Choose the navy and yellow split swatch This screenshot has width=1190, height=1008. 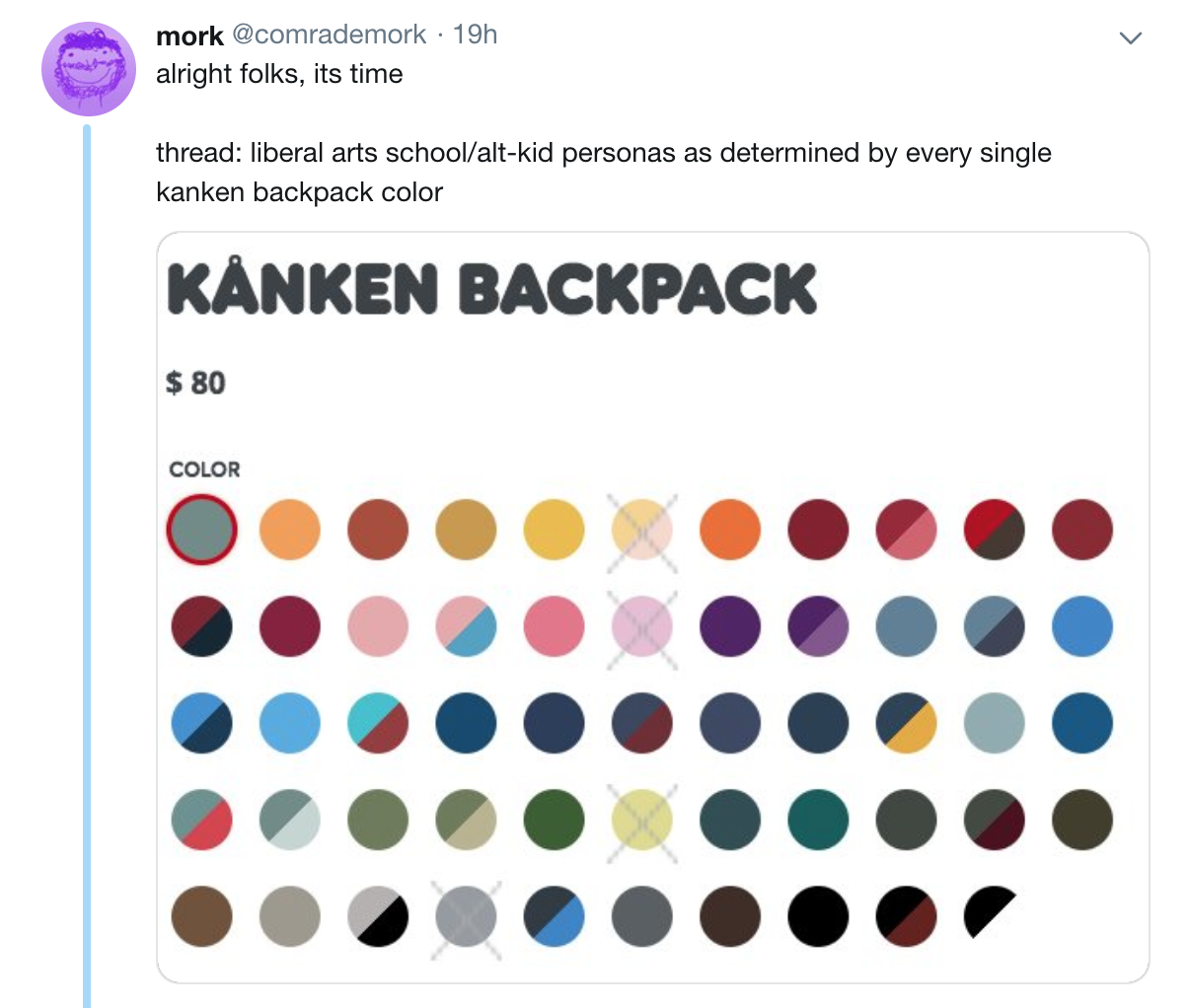point(906,723)
